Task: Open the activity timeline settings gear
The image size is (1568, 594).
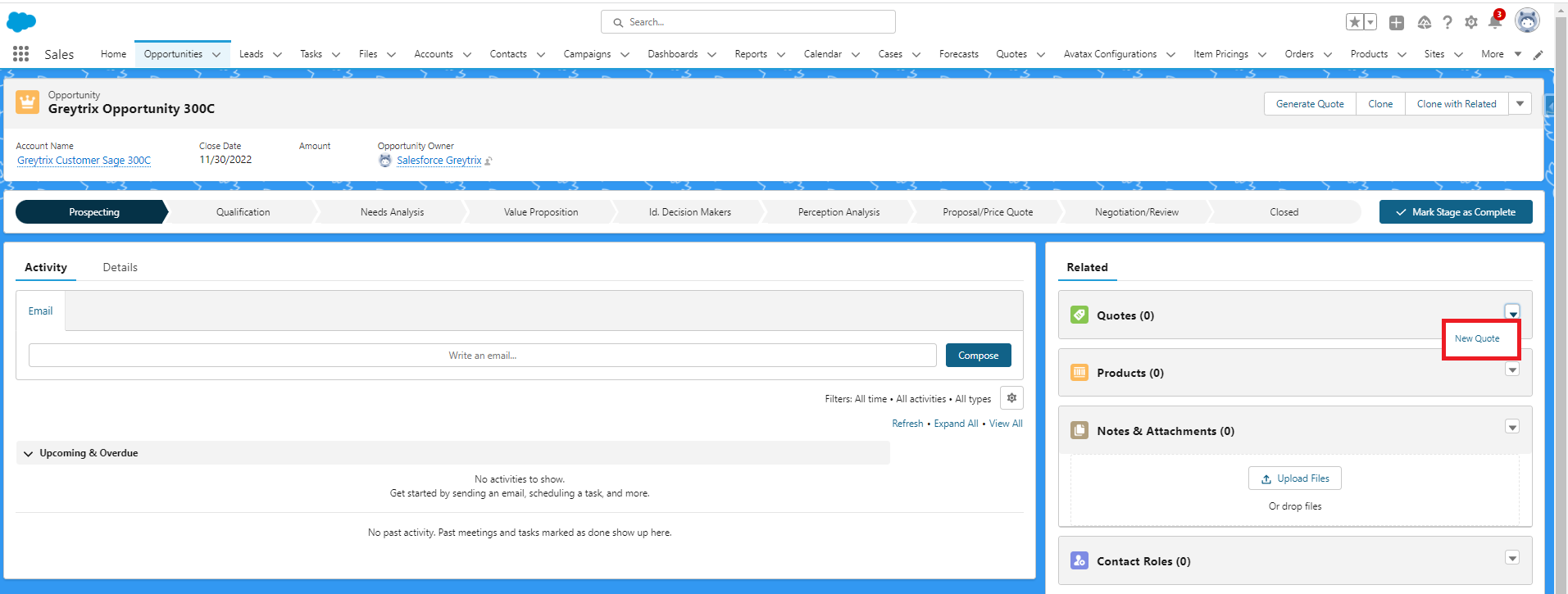Action: click(1011, 398)
